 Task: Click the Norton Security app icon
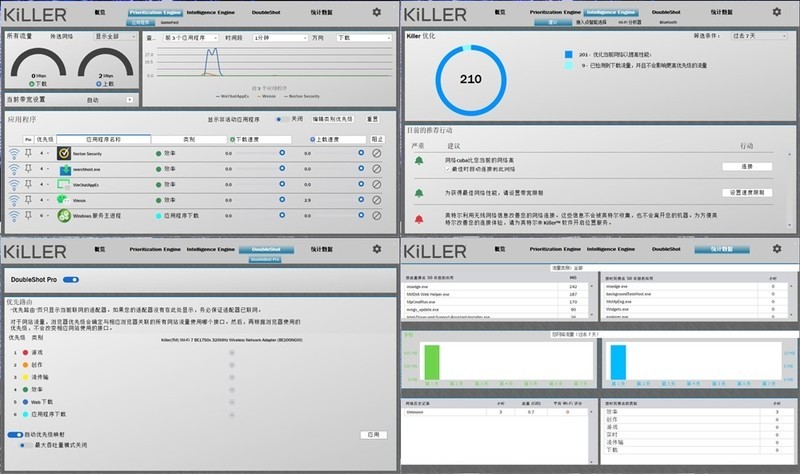(64, 153)
